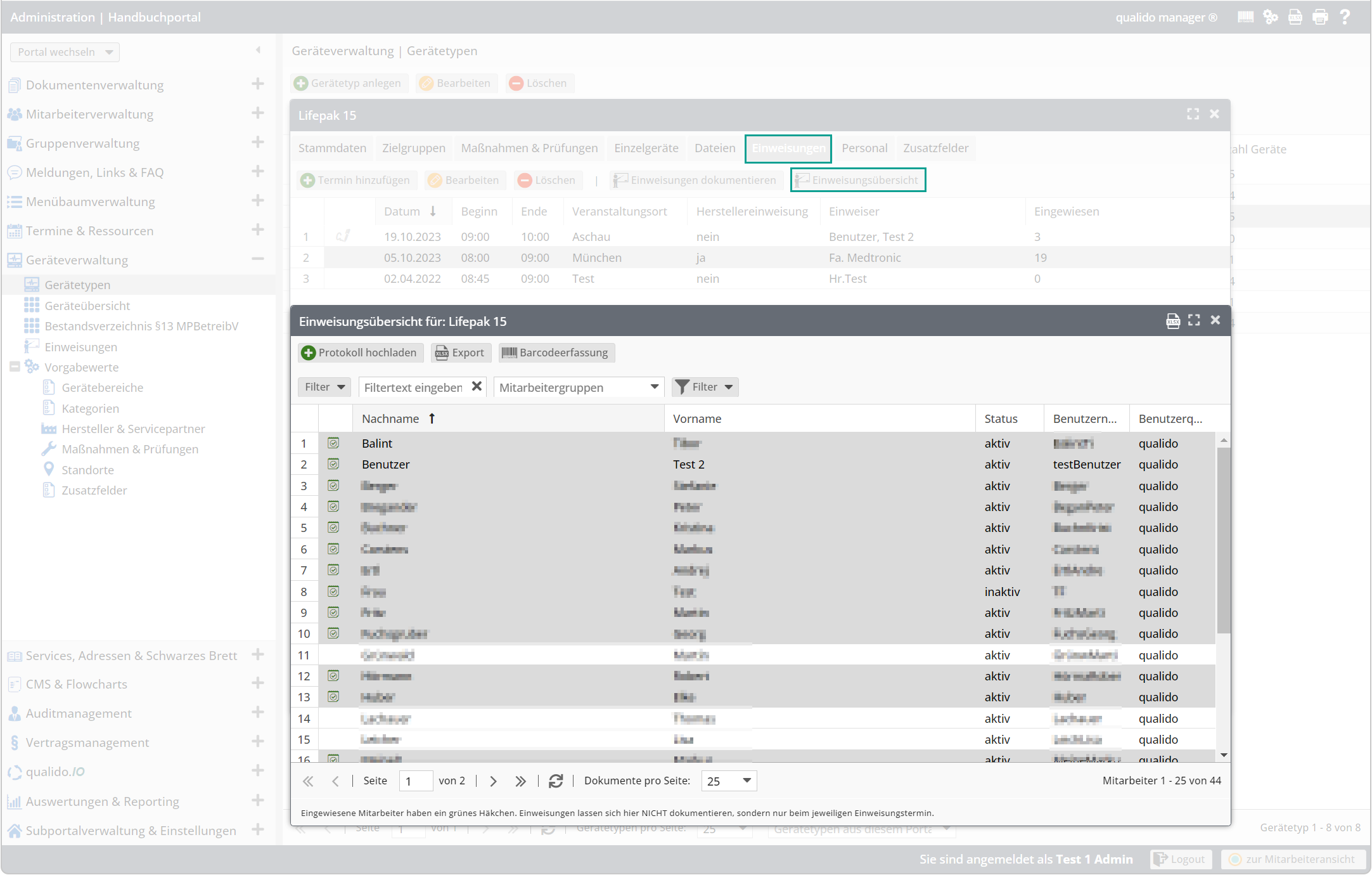Open Kategorien in sidebar
Image resolution: width=1372 pixels, height=875 pixels.
tap(90, 408)
